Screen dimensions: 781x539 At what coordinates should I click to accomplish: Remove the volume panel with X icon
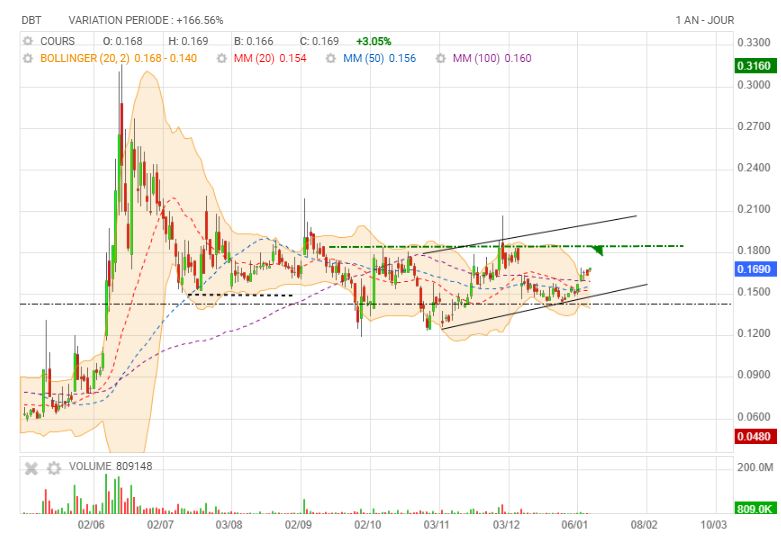[x=31, y=468]
